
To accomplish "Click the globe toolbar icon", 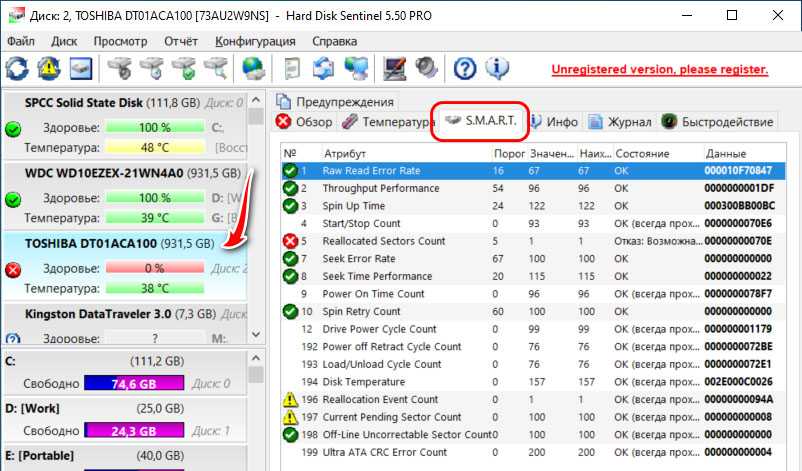I will pos(253,69).
